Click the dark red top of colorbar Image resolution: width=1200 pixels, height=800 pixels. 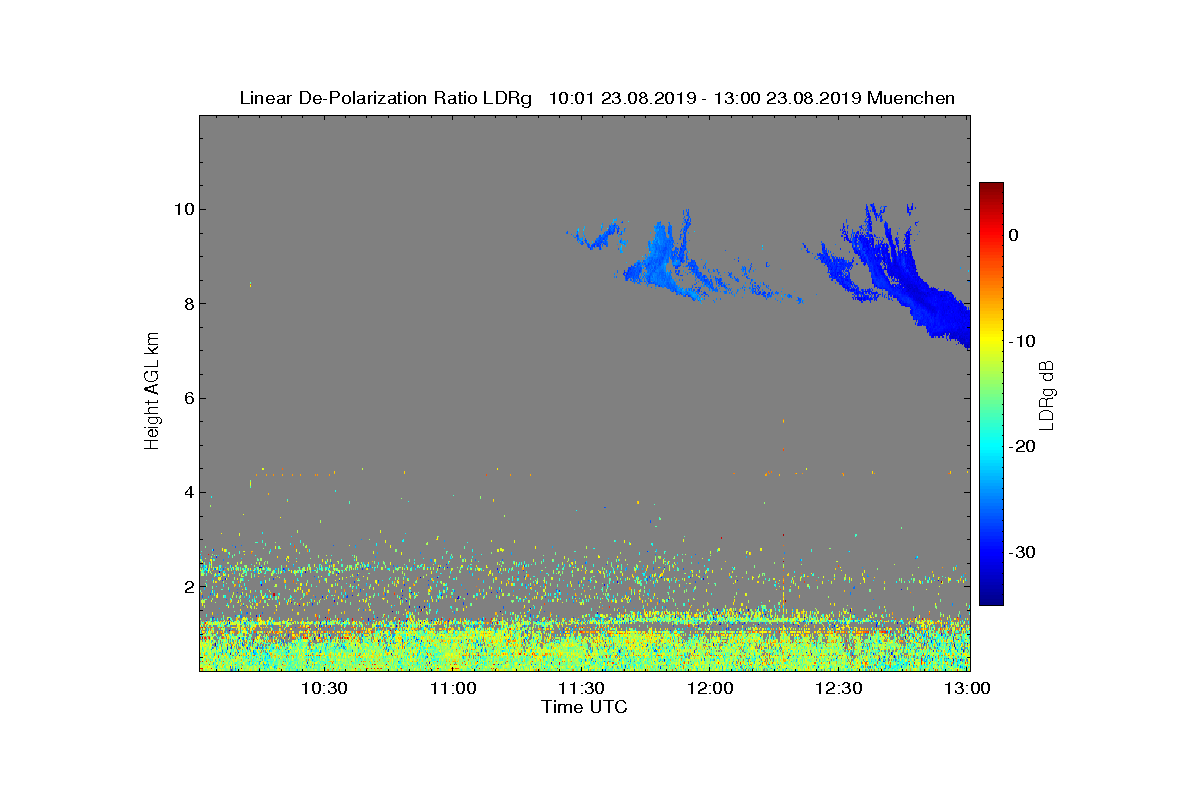(991, 188)
